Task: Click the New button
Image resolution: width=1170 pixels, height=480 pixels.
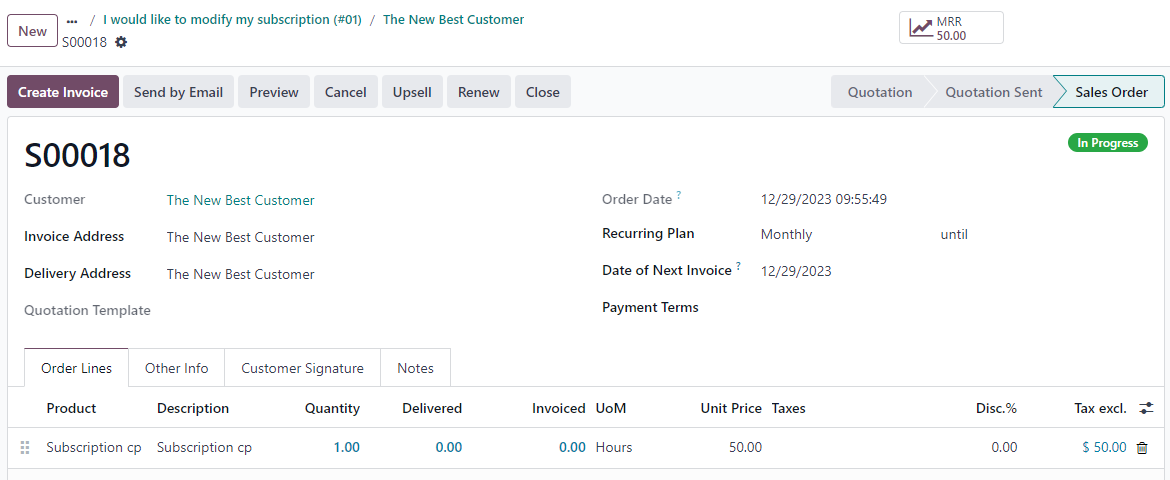Action: tap(32, 31)
